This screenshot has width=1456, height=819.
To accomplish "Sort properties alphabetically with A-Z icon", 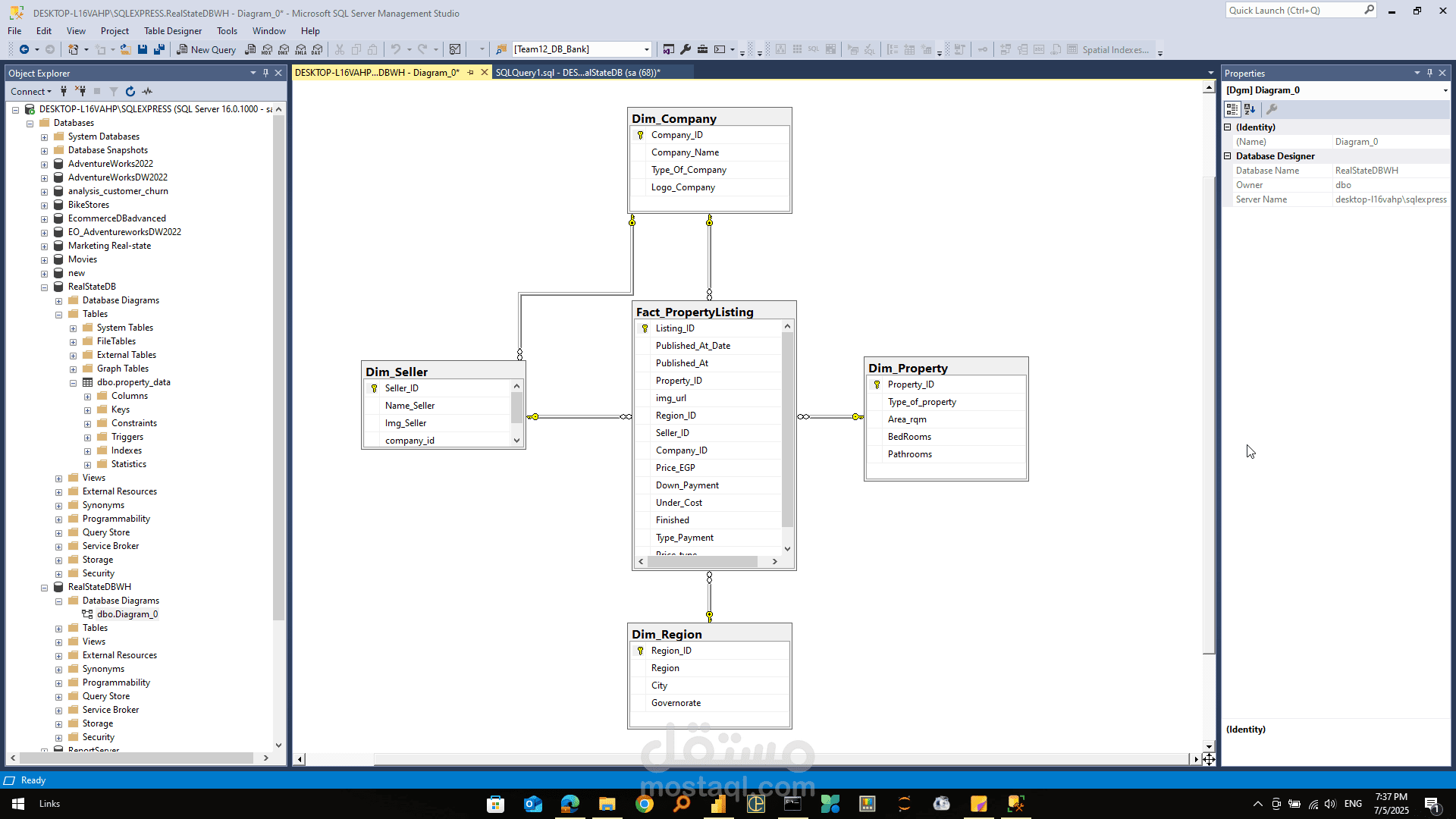I will click(1250, 109).
